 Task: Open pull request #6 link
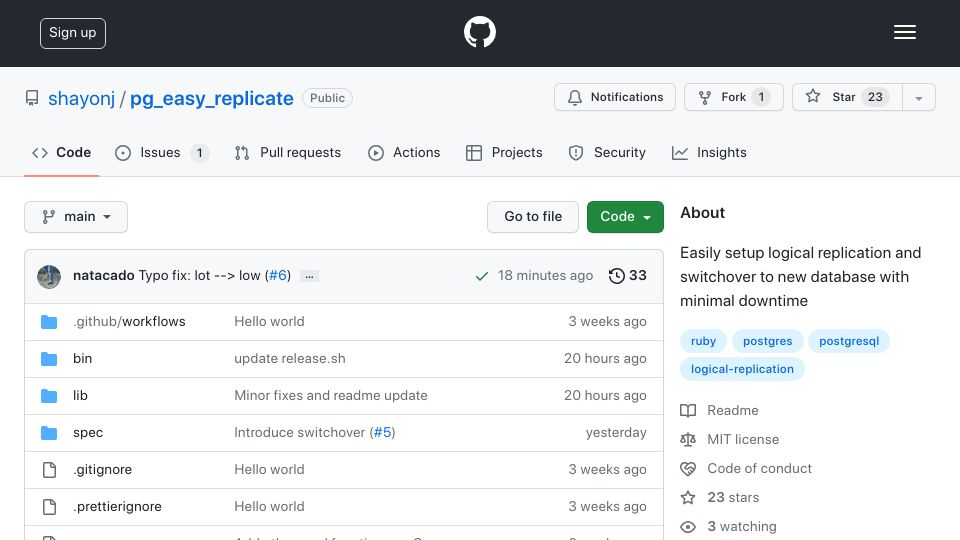click(278, 276)
